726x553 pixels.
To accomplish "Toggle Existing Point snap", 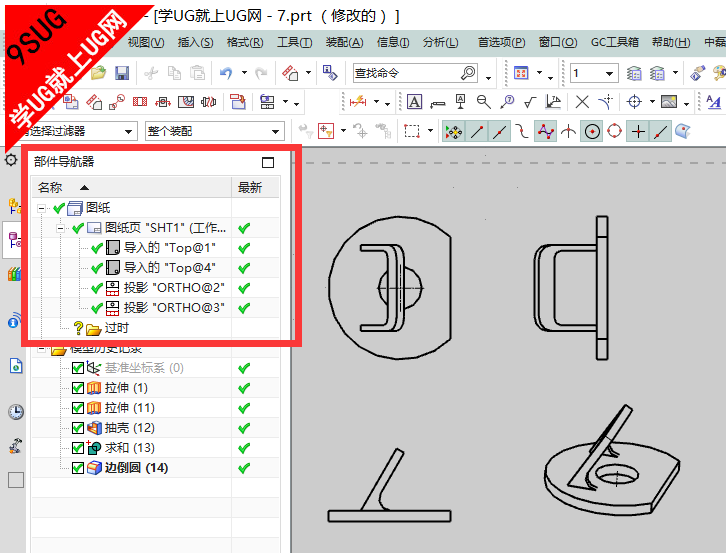I will point(638,132).
